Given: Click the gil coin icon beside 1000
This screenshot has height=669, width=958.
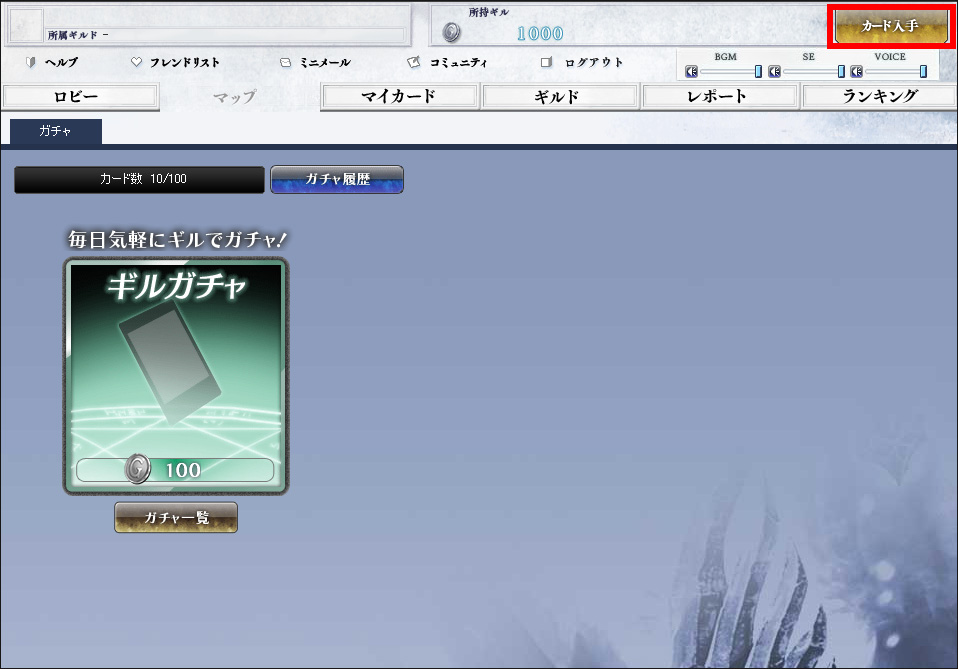Looking at the screenshot, I should (452, 33).
